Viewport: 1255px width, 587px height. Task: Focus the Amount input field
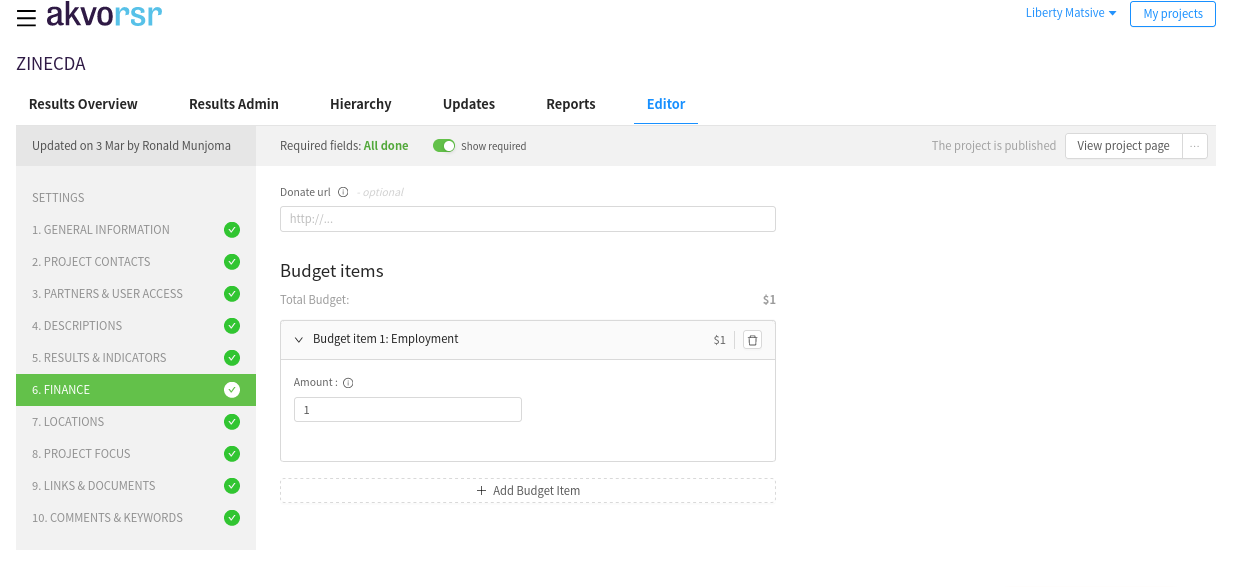tap(408, 410)
